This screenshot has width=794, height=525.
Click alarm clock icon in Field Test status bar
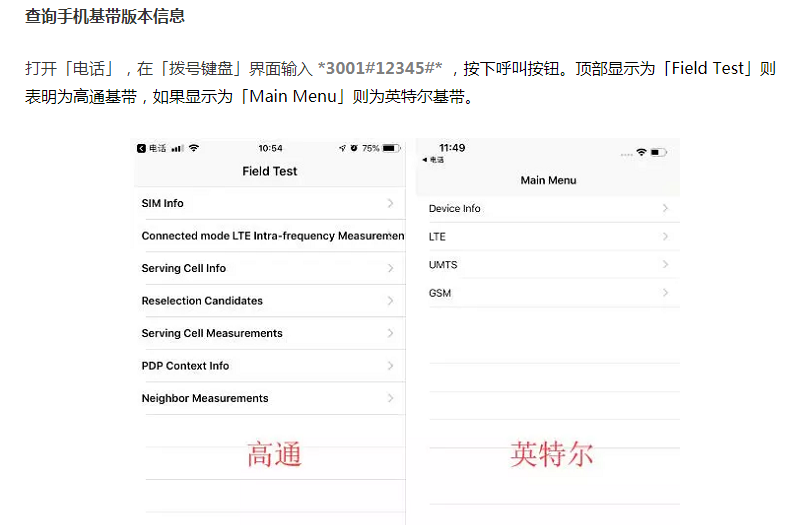[x=354, y=148]
